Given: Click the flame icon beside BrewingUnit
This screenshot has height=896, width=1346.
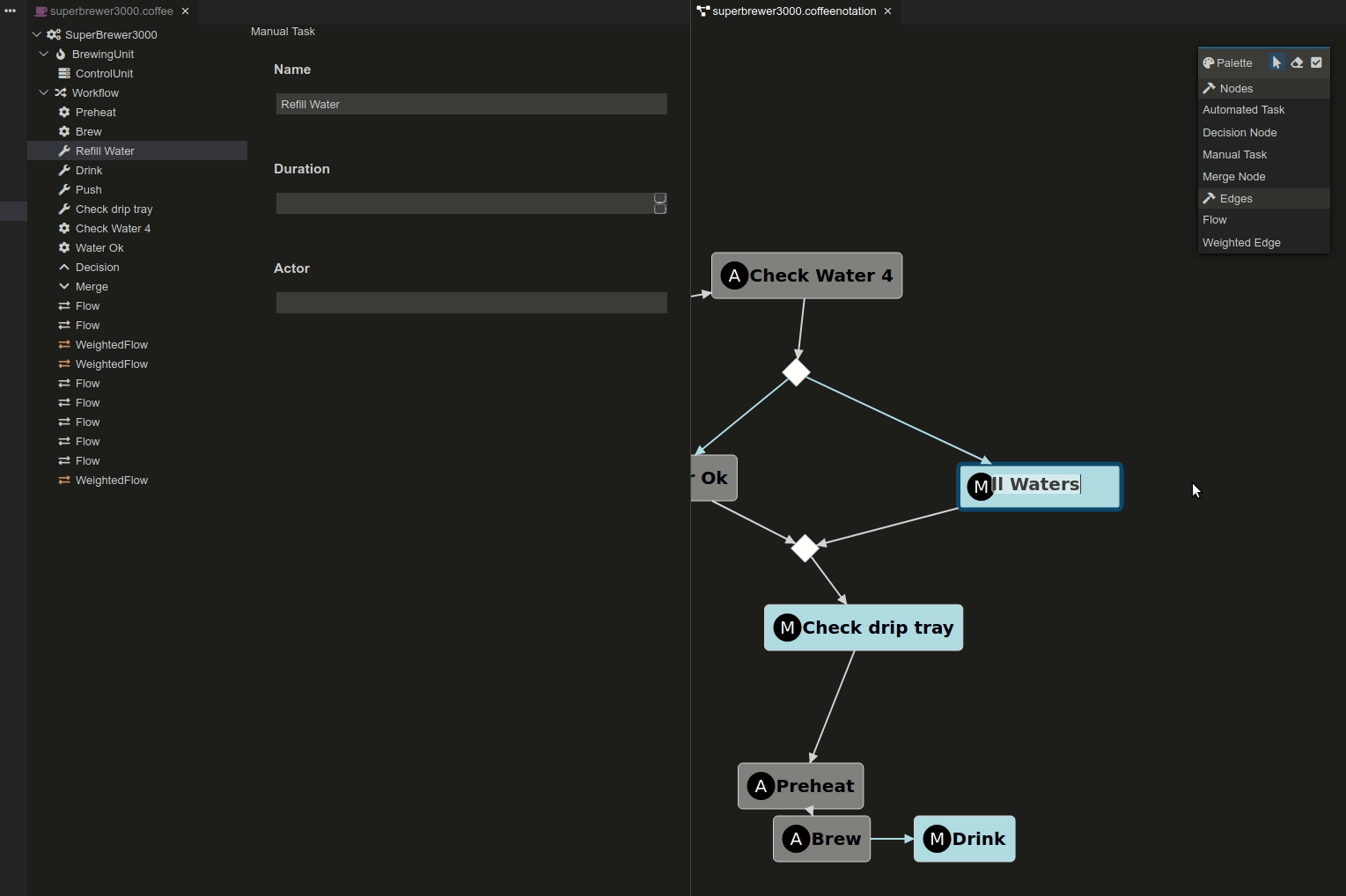Looking at the screenshot, I should point(61,54).
